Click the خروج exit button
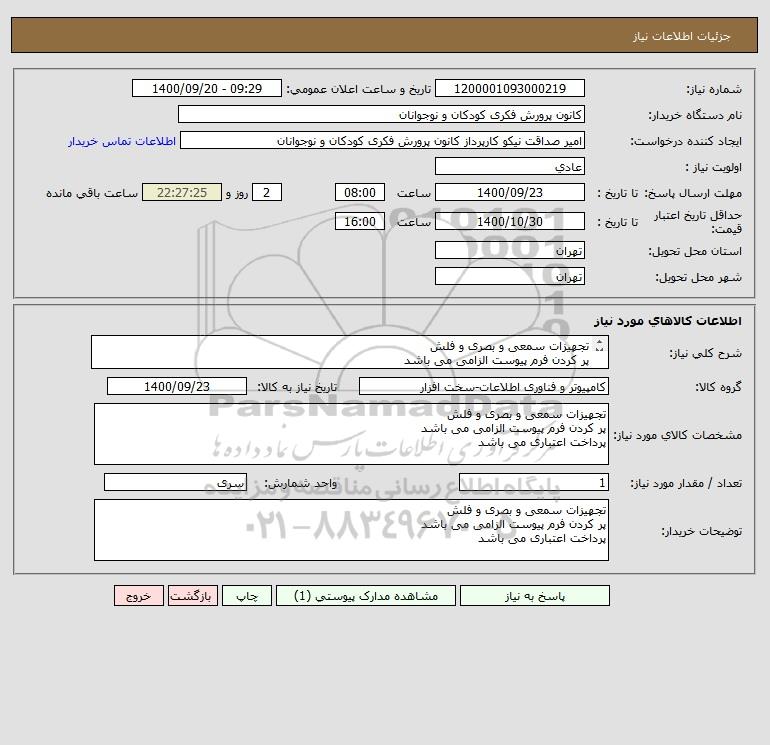Screen dimensions: 770x745 pyautogui.click(x=138, y=596)
